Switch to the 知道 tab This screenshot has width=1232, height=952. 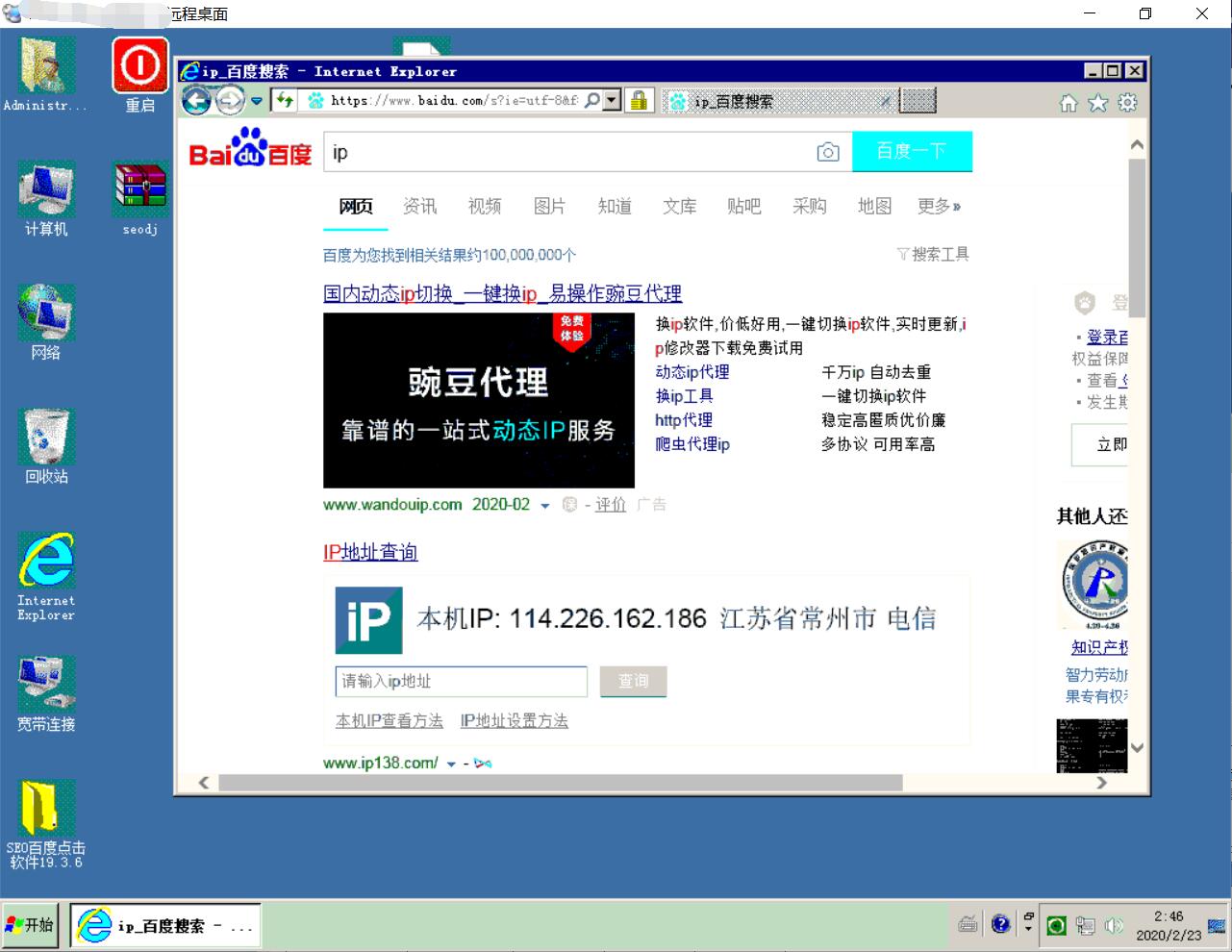(615, 206)
